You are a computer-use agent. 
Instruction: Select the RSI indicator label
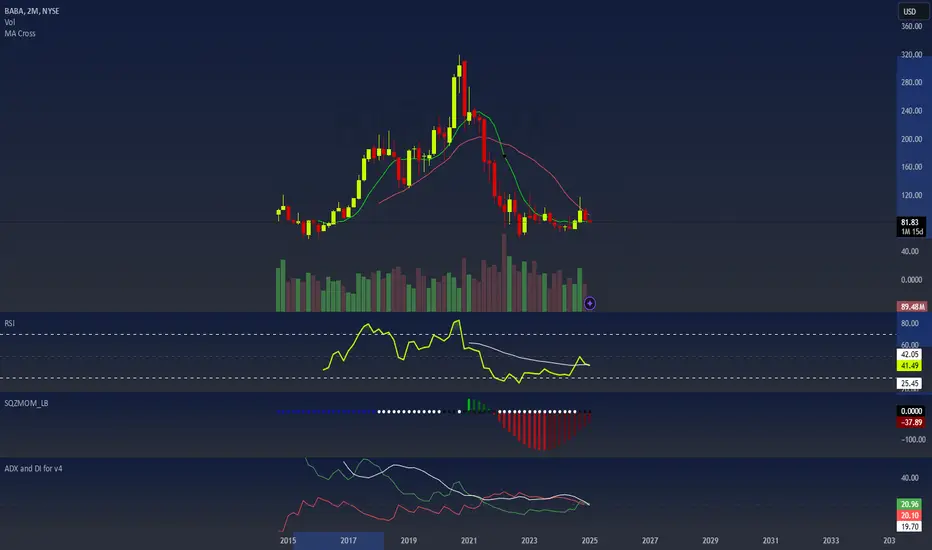(10, 323)
